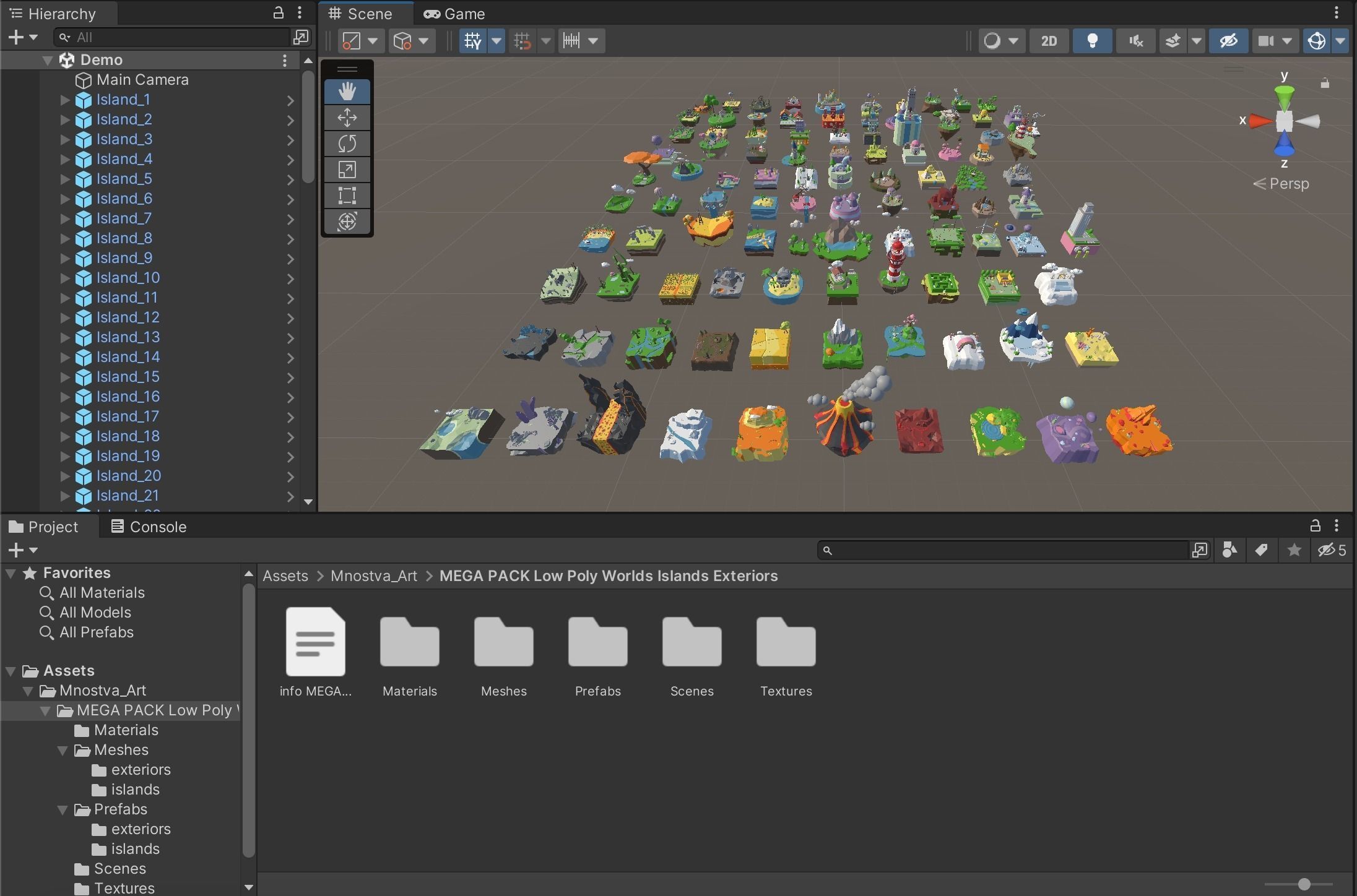Toggle scene lighting bulb button
The height and width of the screenshot is (896, 1357).
point(1092,41)
